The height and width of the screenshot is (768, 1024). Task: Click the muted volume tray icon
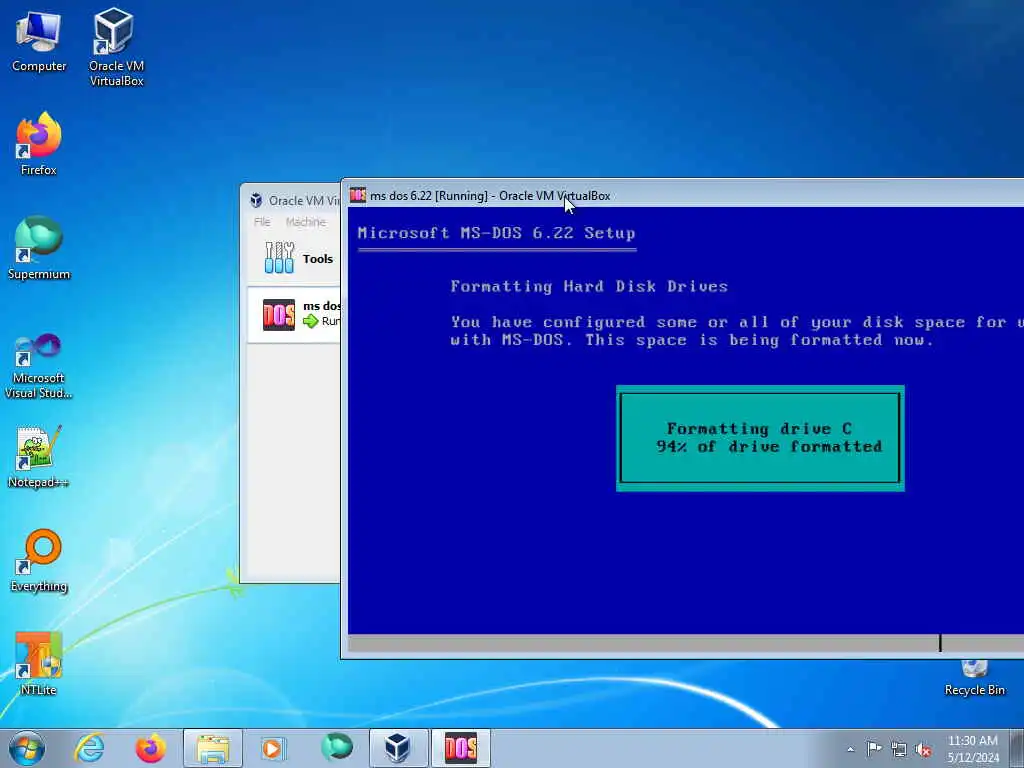click(x=923, y=749)
